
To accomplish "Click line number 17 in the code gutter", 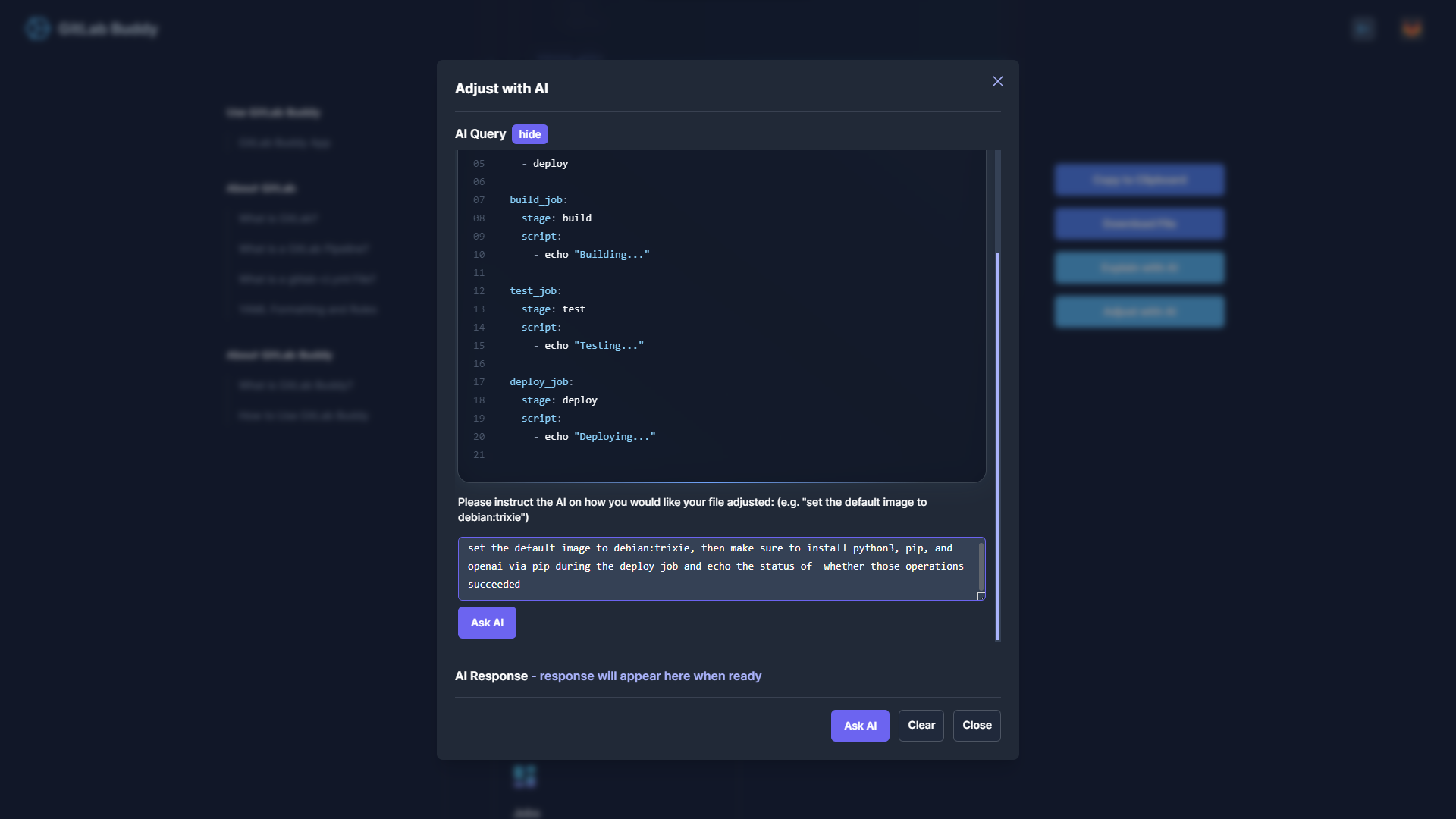I will click(479, 382).
